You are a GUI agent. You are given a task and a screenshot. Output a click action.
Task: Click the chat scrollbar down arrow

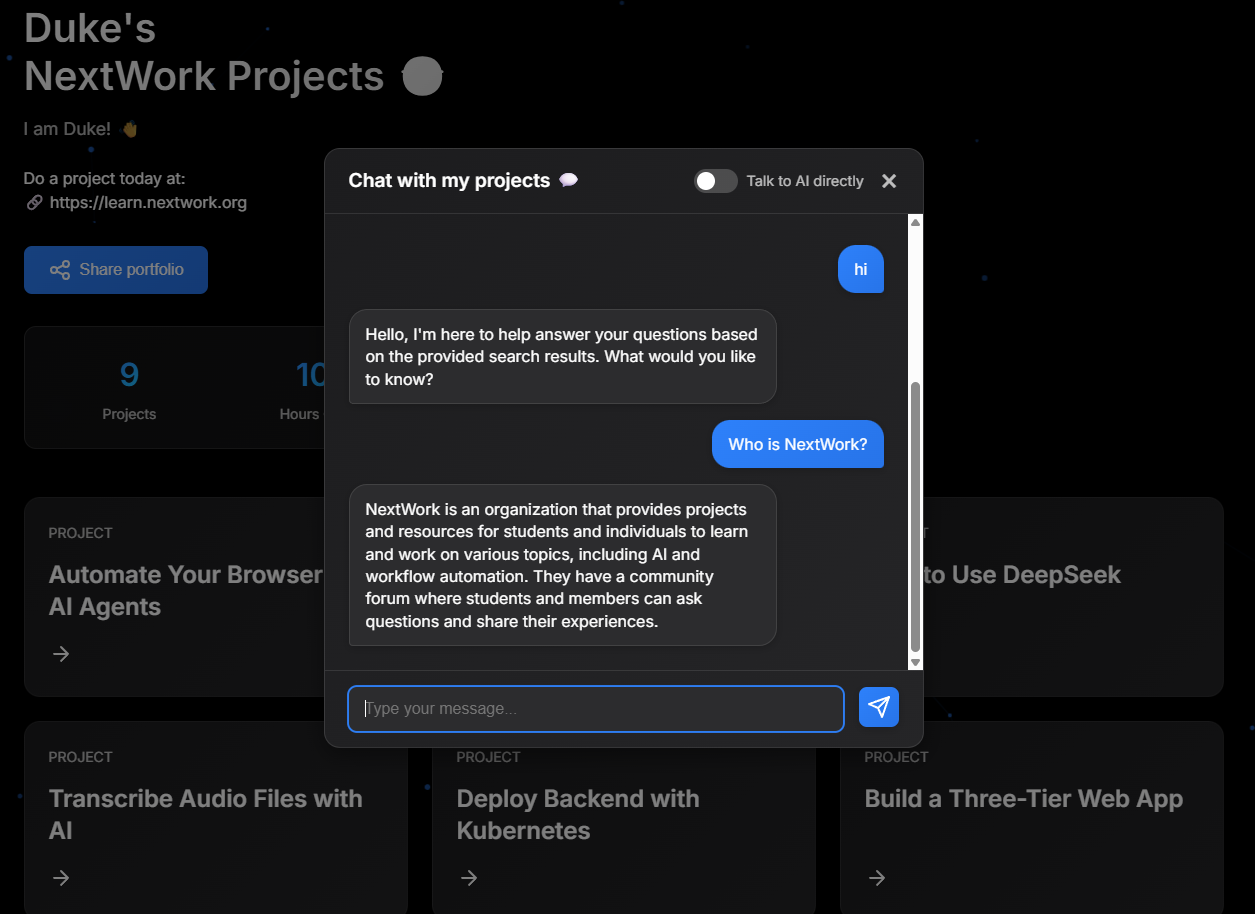(x=915, y=662)
